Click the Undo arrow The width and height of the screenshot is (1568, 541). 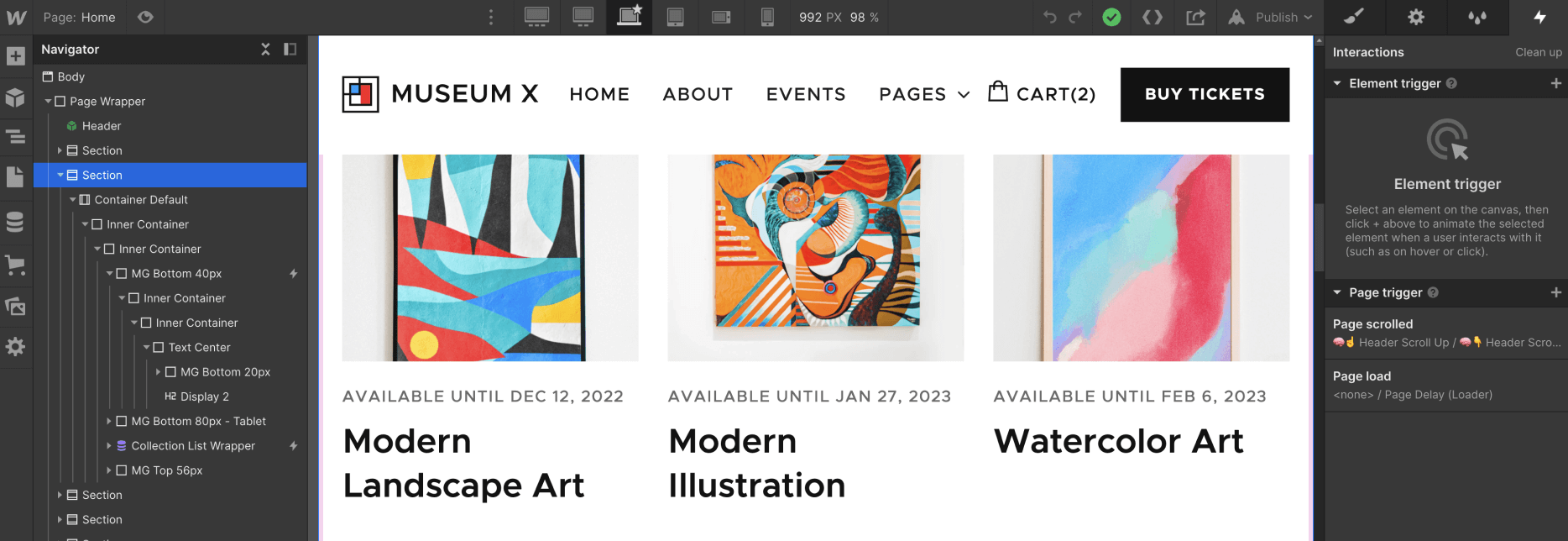tap(1049, 17)
